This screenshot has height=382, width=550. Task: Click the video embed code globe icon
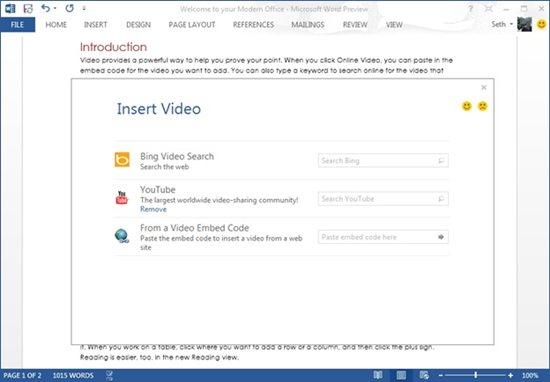pyautogui.click(x=122, y=236)
